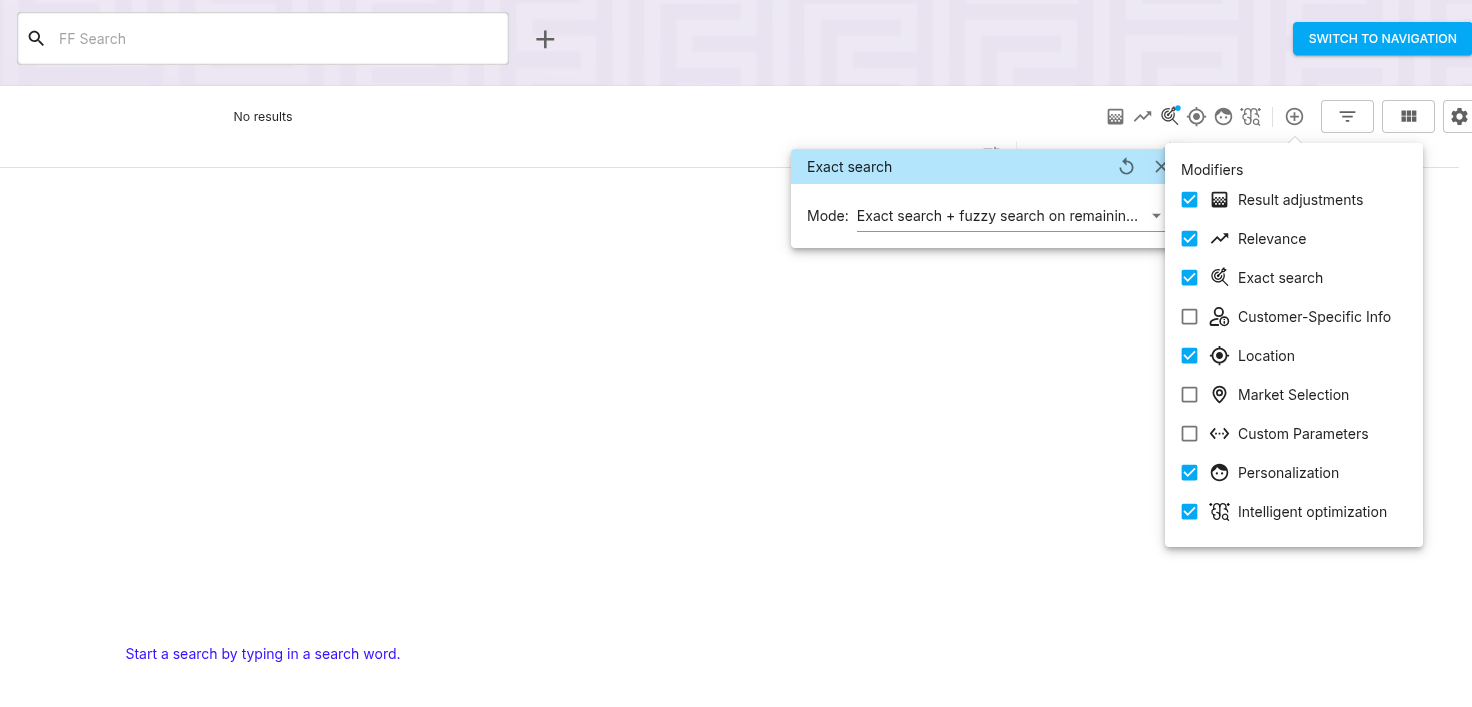Reset Exact search panel with undo icon

tap(1126, 167)
